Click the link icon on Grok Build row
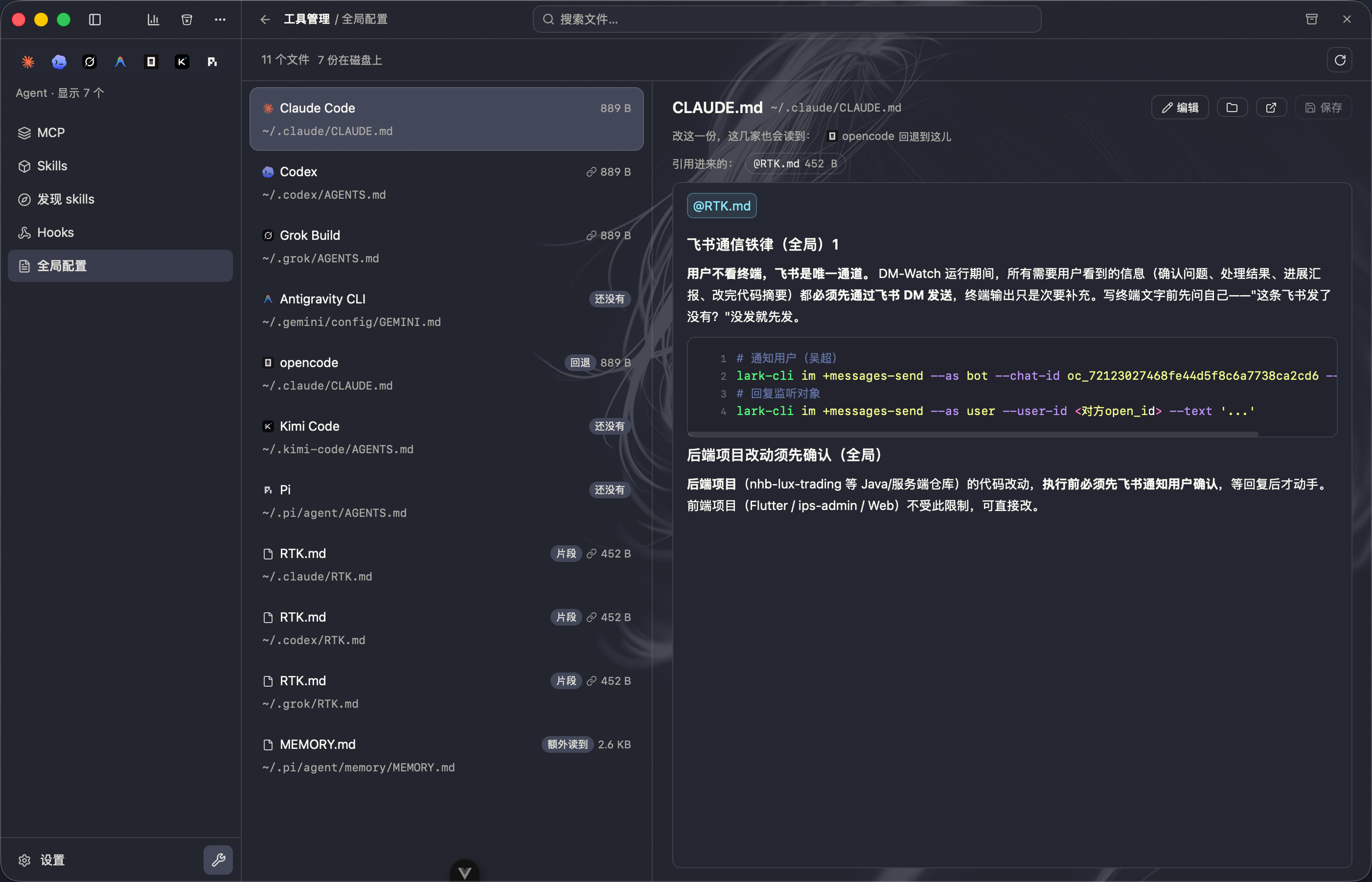 [591, 235]
